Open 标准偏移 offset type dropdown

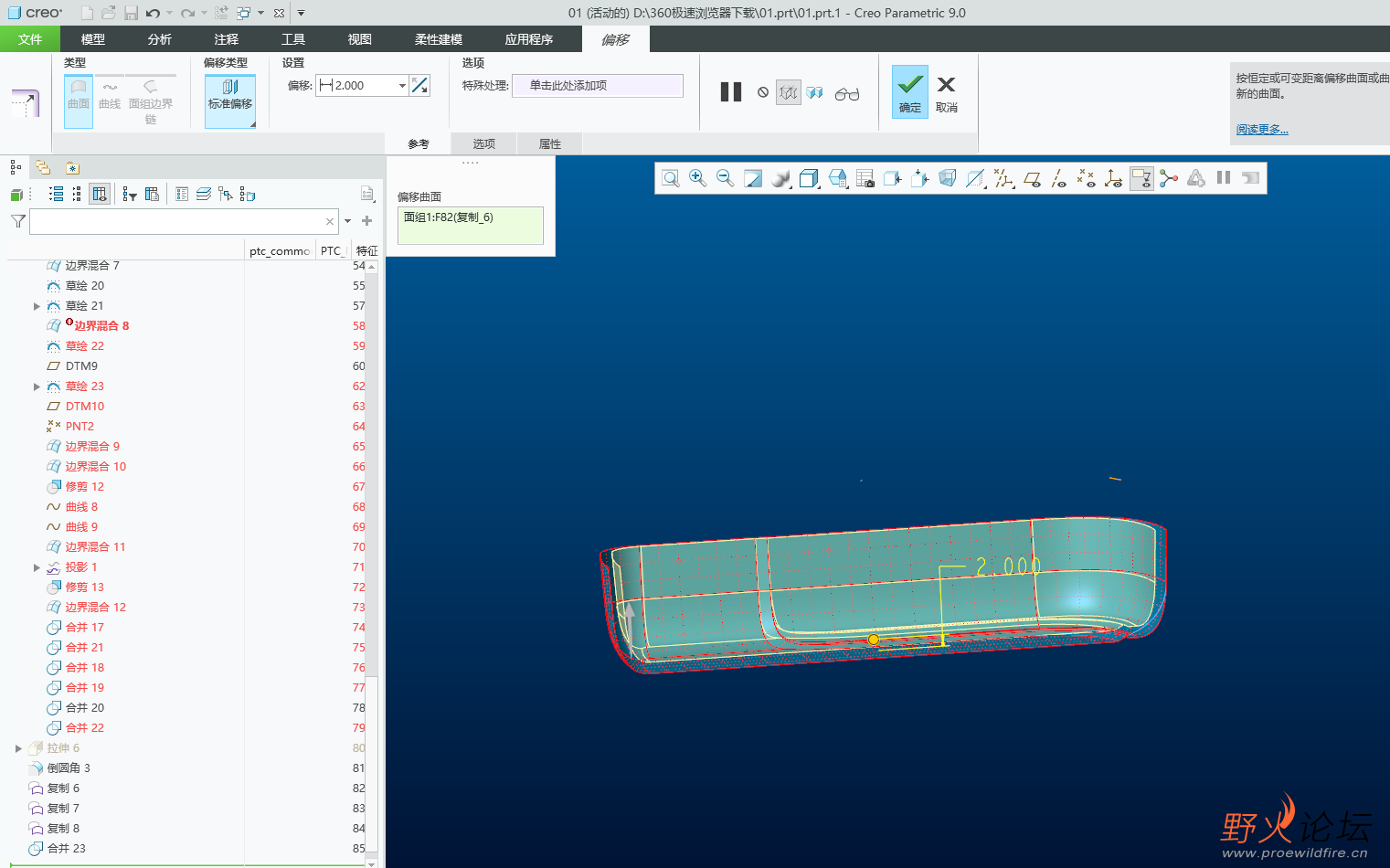(x=230, y=101)
